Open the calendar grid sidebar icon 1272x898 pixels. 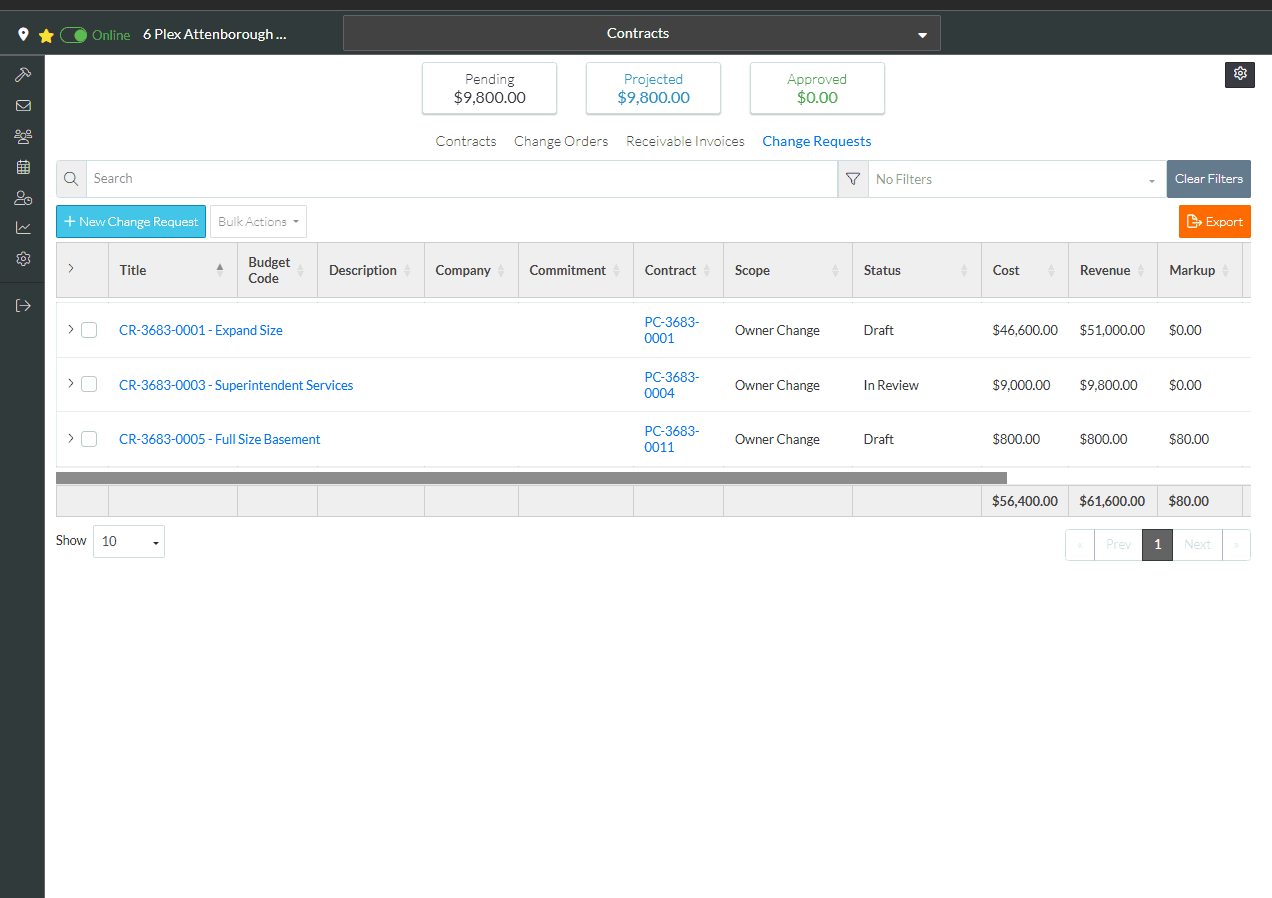[x=23, y=167]
